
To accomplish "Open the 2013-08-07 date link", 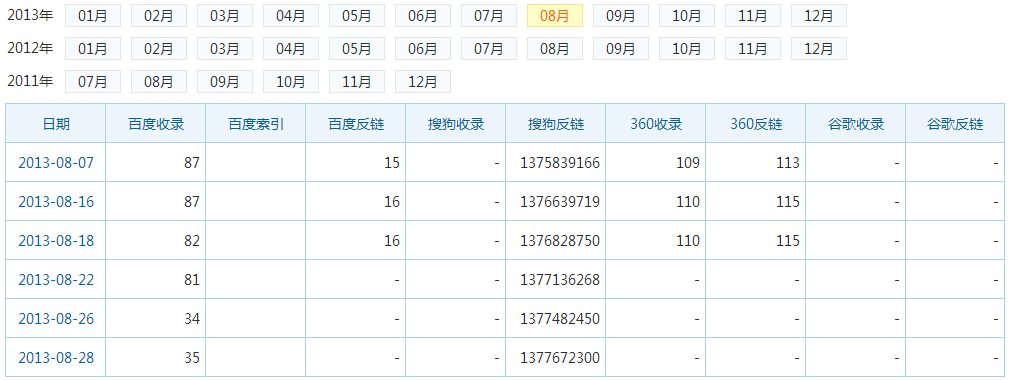I will point(56,163).
